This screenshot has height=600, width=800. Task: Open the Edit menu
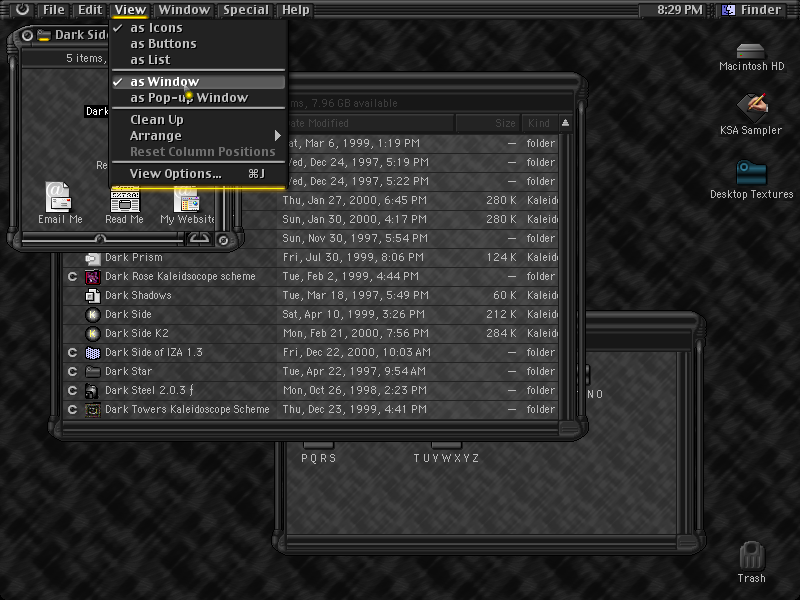[90, 10]
